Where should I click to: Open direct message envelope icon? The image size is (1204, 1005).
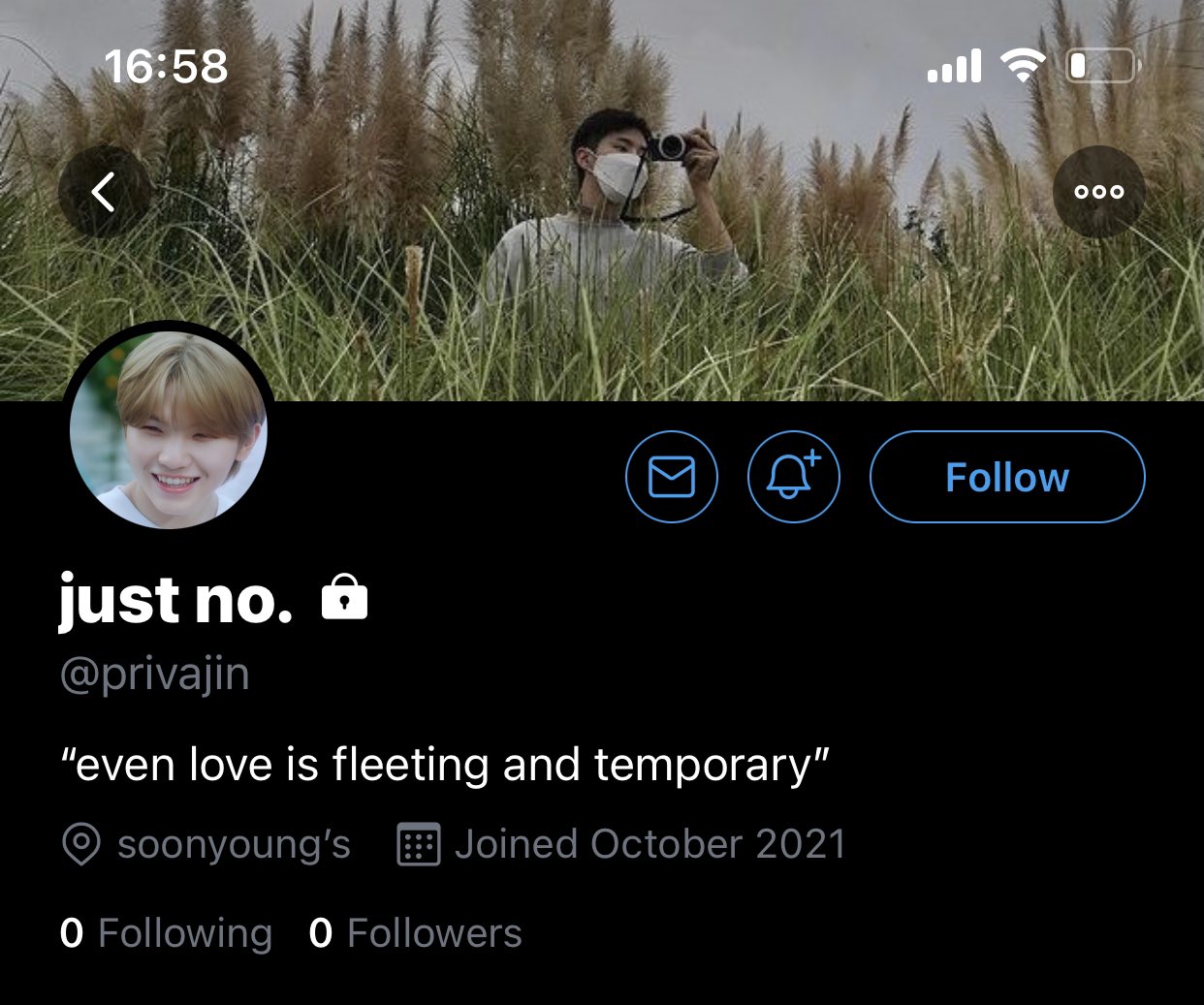pyautogui.click(x=672, y=477)
